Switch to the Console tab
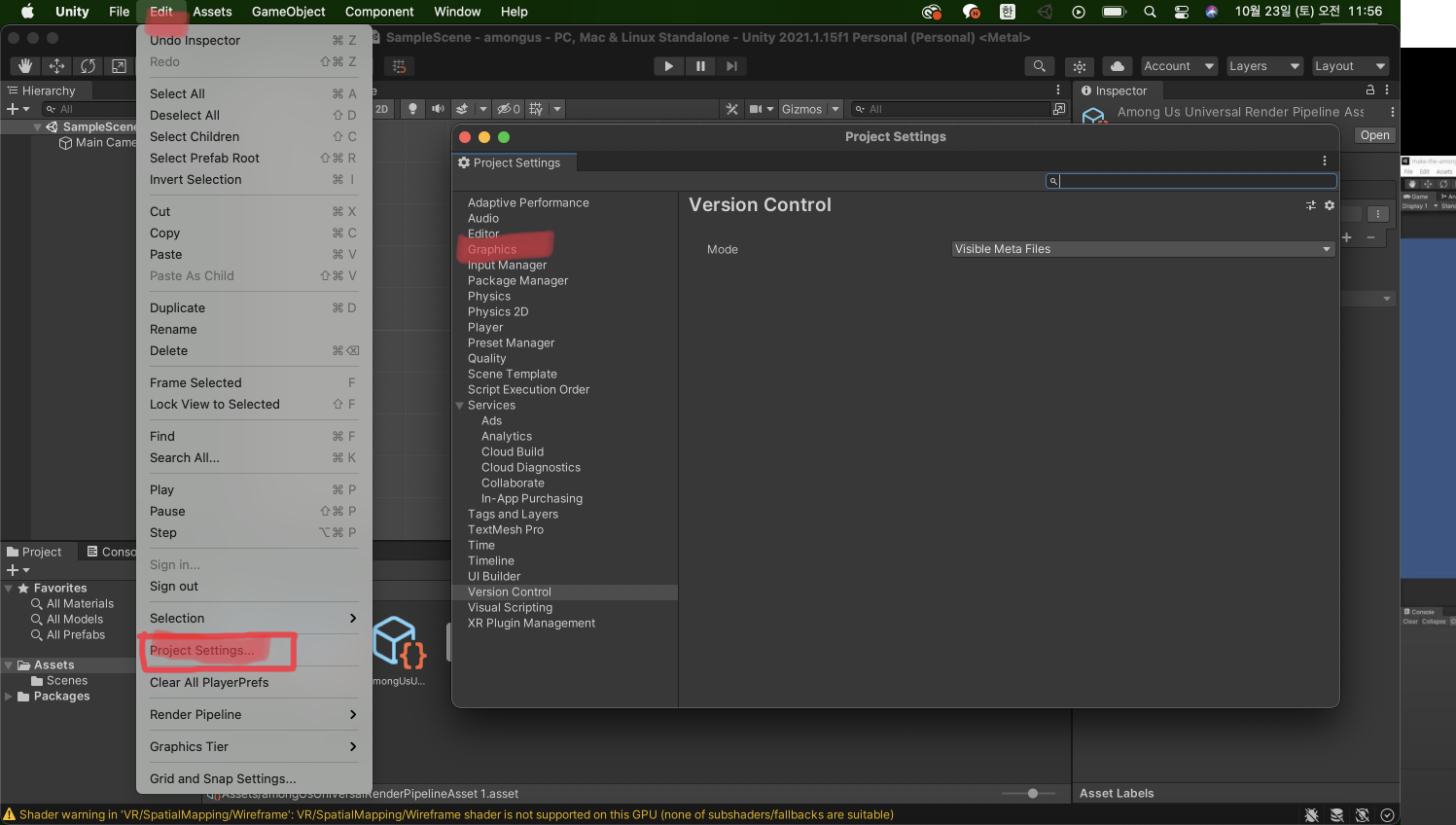 click(x=110, y=552)
